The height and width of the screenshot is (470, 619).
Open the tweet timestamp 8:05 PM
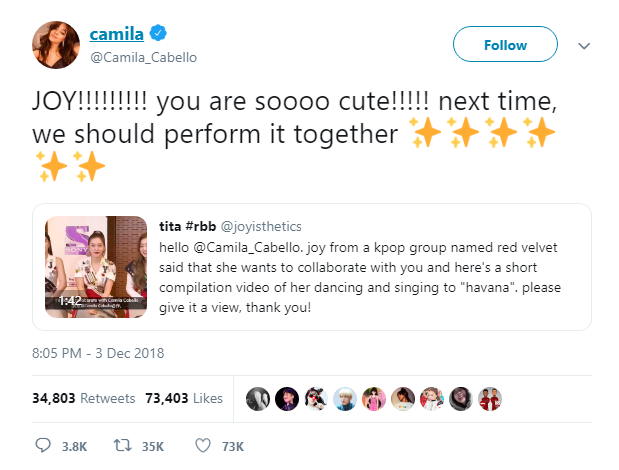98,352
